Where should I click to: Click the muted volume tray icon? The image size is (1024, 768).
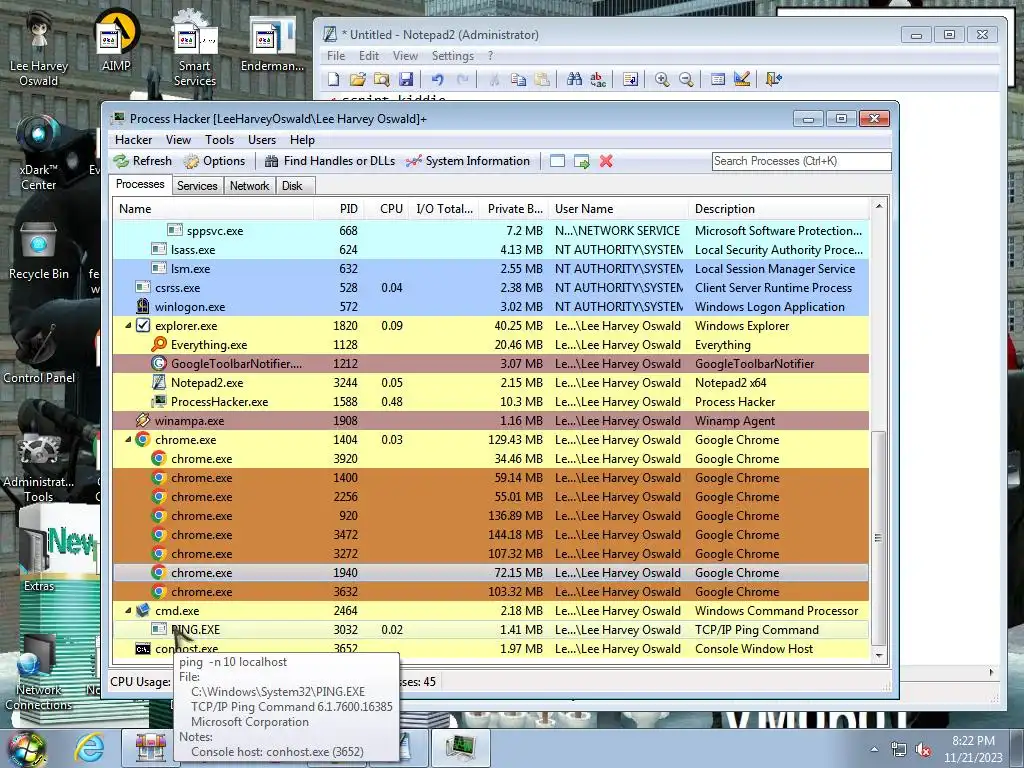(923, 750)
